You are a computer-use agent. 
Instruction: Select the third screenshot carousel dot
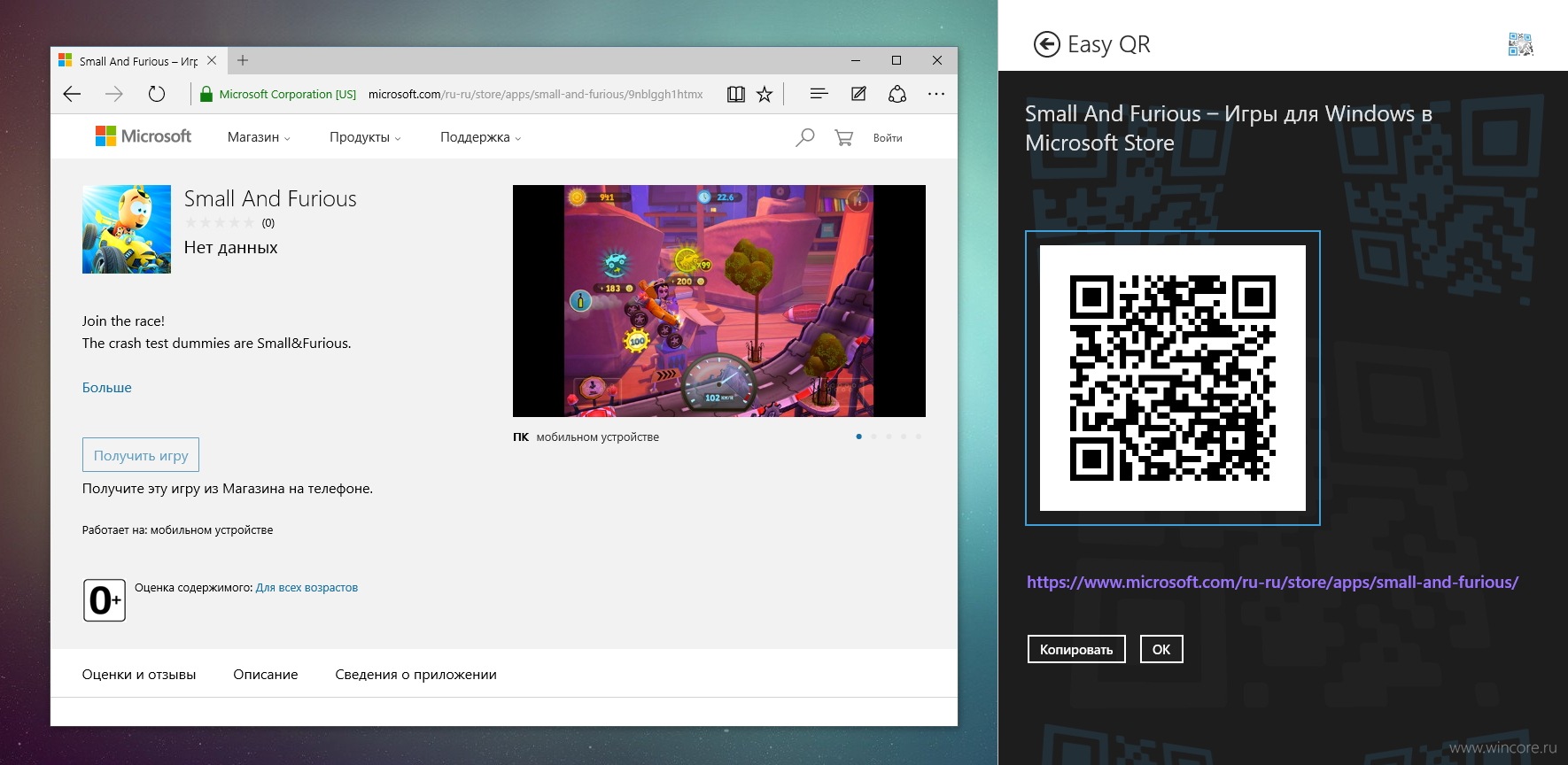(889, 437)
